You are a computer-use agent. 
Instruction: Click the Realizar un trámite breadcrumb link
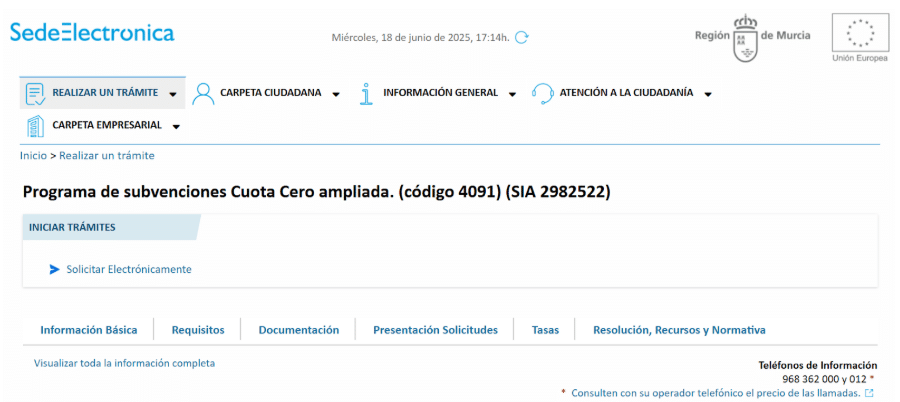[x=107, y=156]
